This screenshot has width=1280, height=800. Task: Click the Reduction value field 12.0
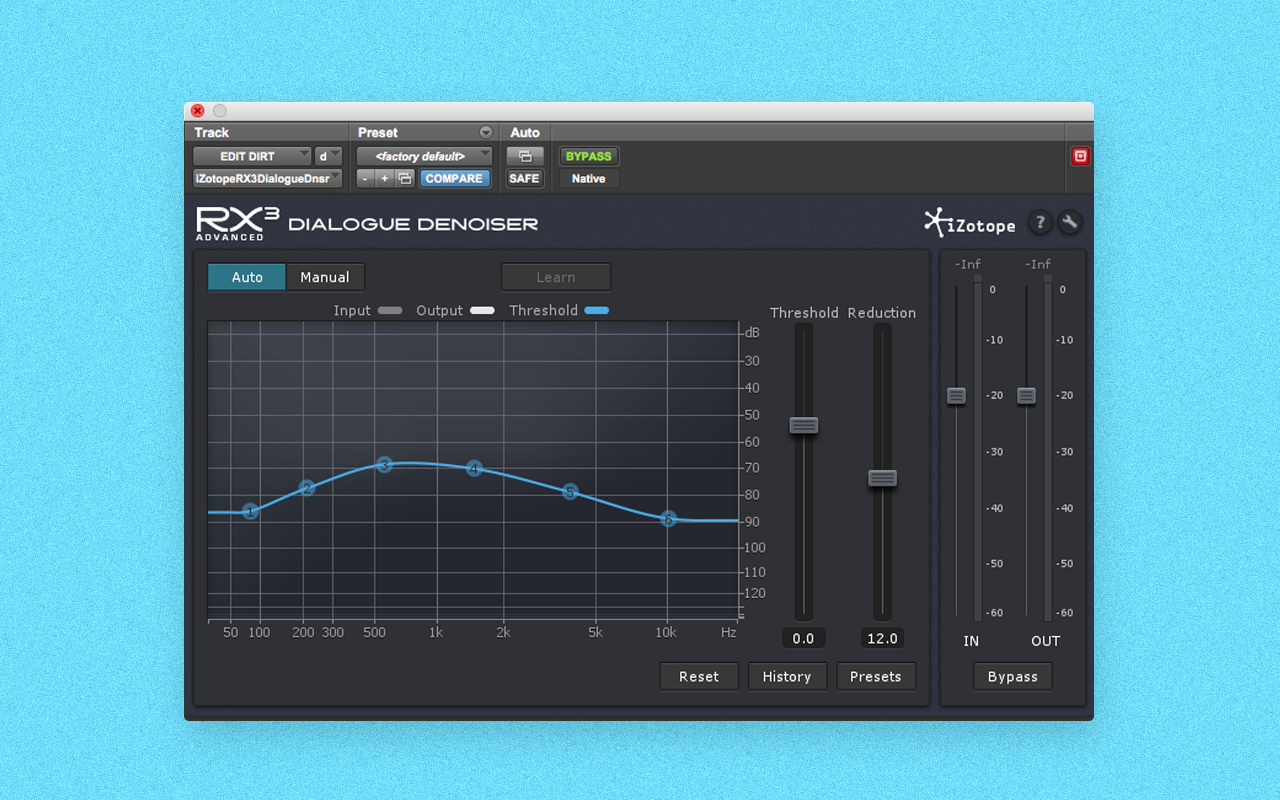coord(882,638)
